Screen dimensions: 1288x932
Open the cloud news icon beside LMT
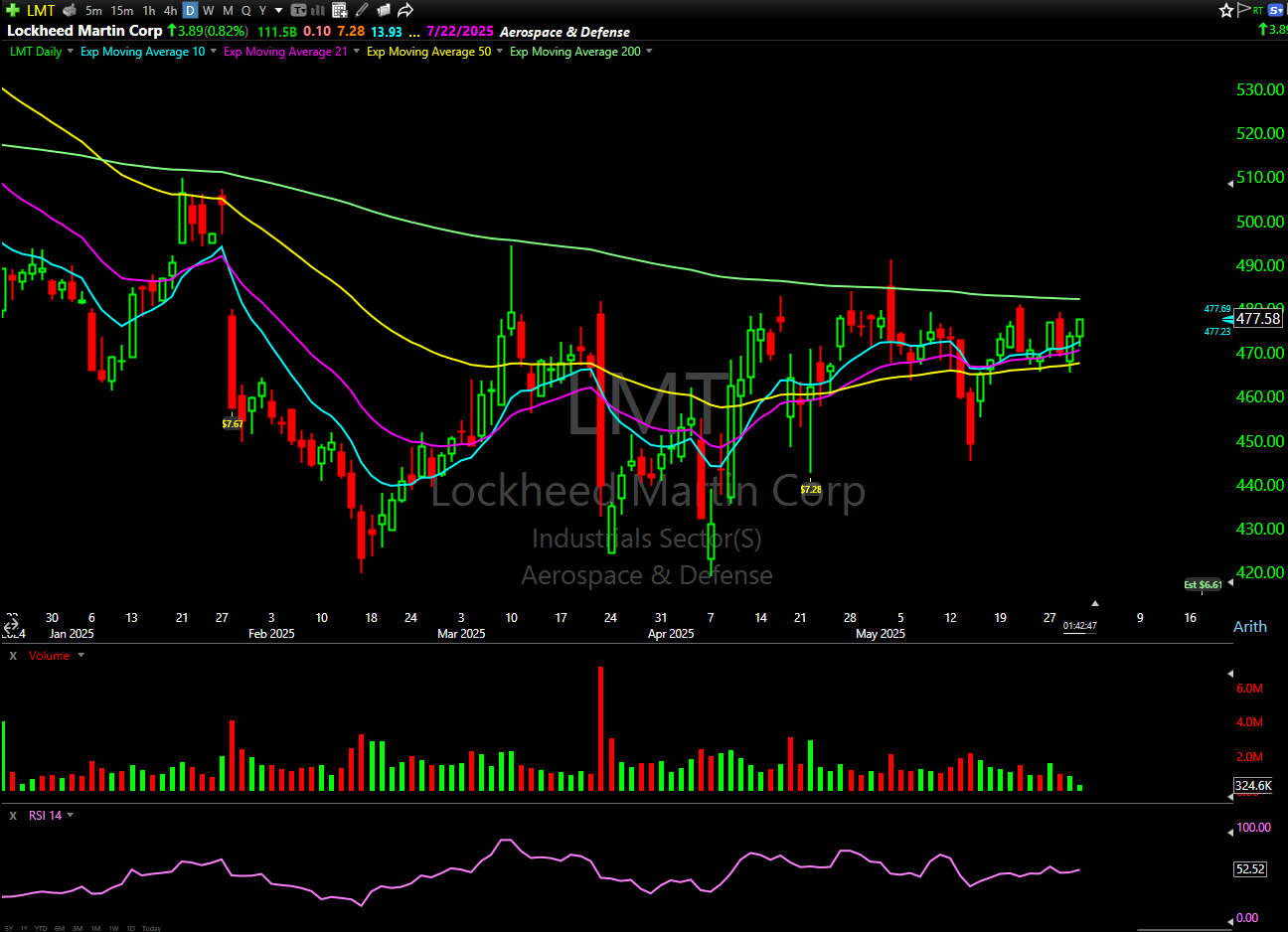(70, 10)
